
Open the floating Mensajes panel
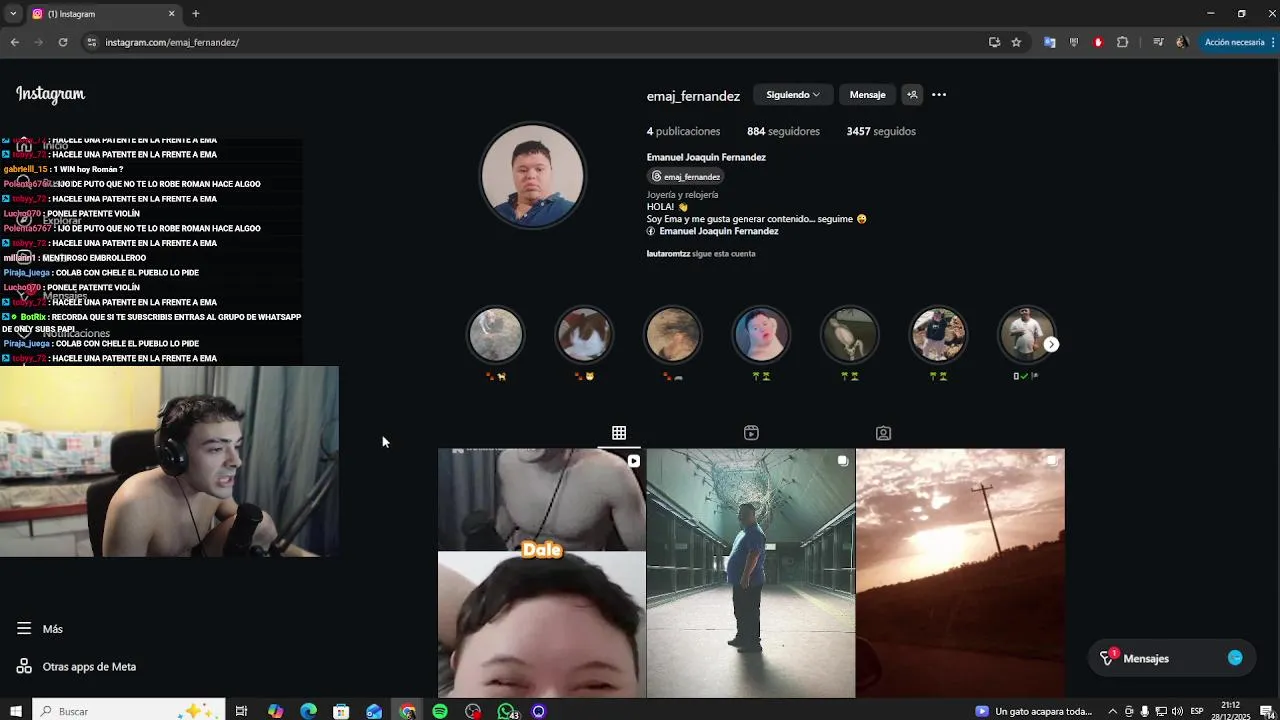[1171, 658]
